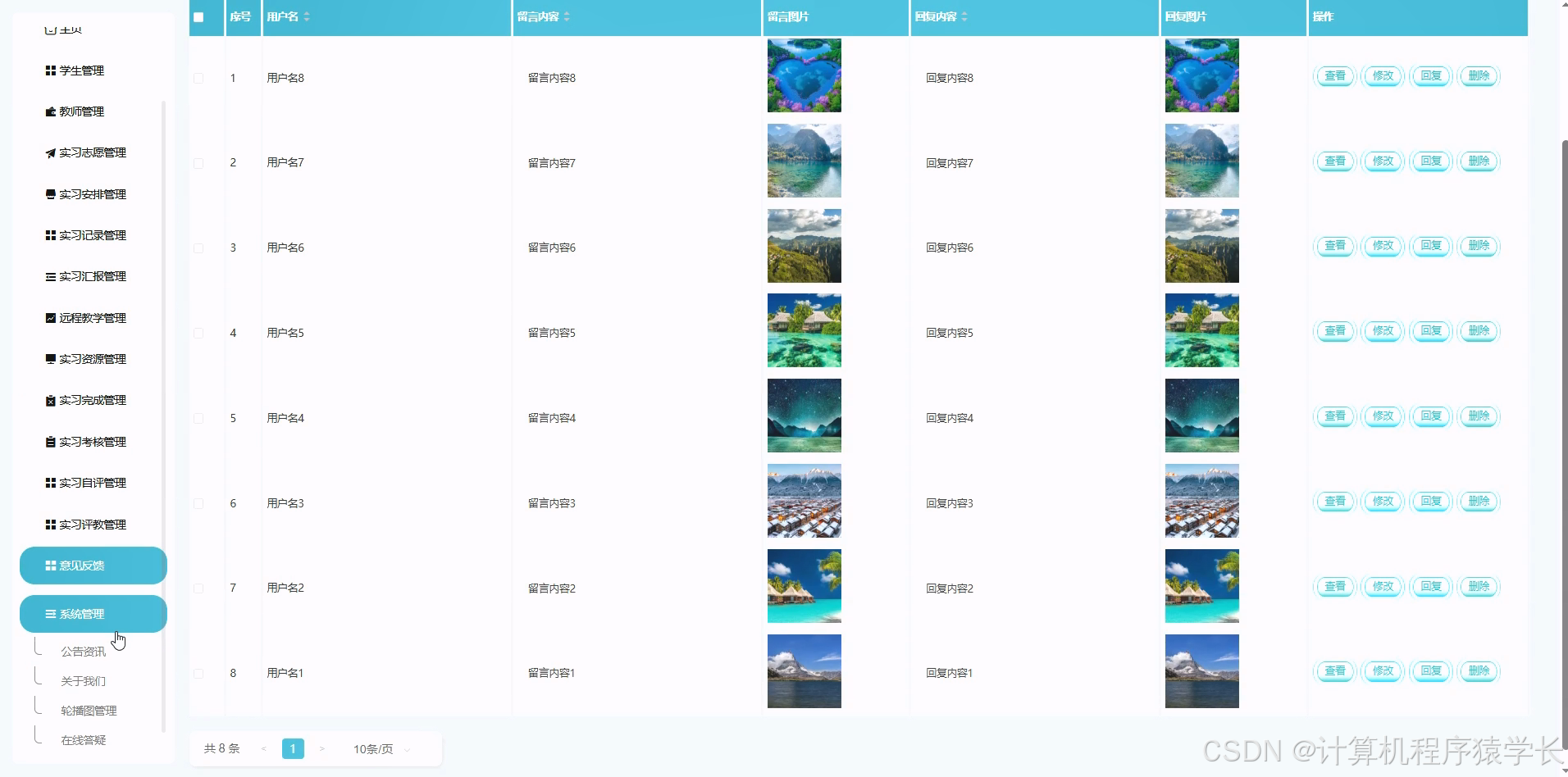Click the list icon beside 实习汇报管理
The image size is (1568, 777).
click(x=51, y=277)
